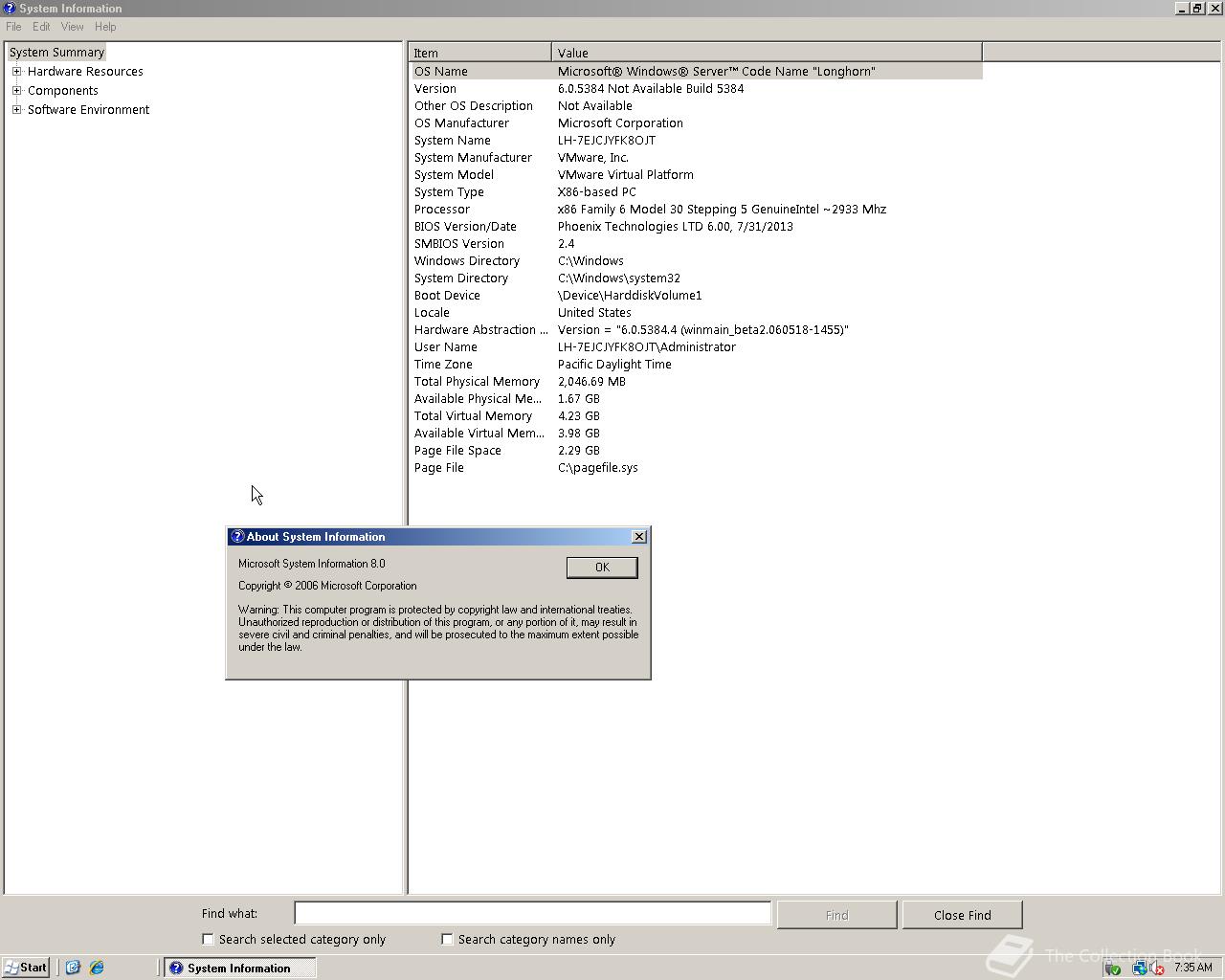Select the System Manufacturer row
This screenshot has height=980, width=1225.
click(697, 158)
